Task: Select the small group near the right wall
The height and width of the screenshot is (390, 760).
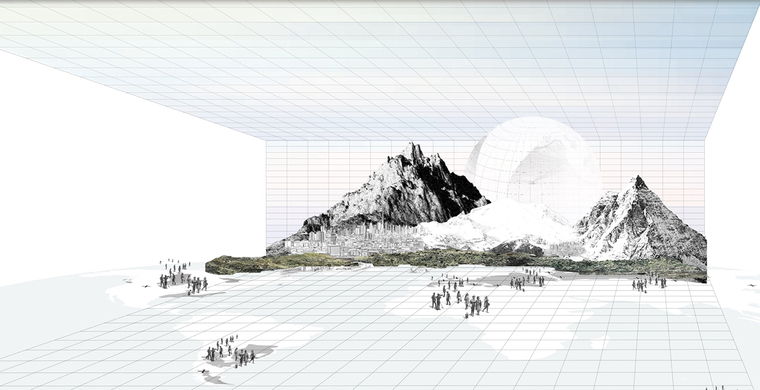Action: click(x=648, y=283)
